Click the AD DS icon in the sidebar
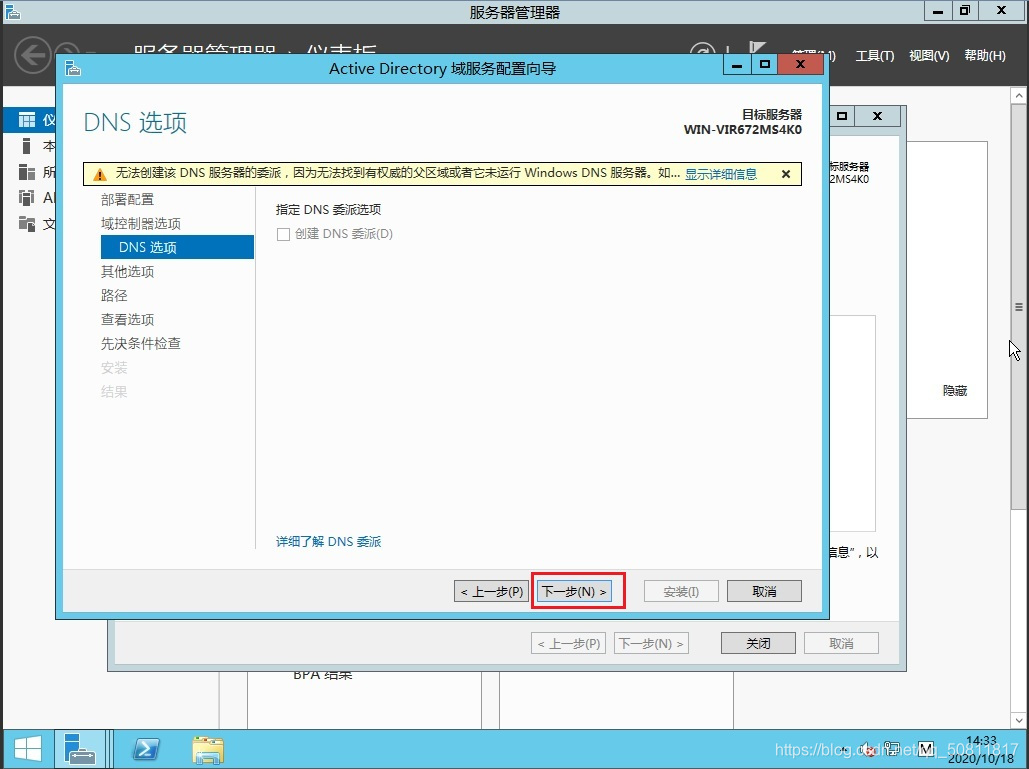Viewport: 1029px width, 769px height. click(27, 197)
